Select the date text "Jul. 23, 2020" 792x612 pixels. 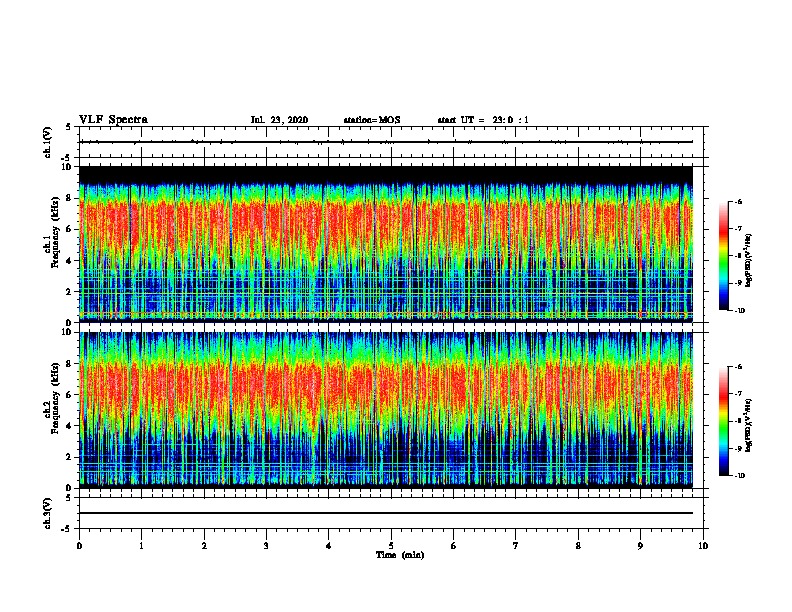click(x=279, y=120)
